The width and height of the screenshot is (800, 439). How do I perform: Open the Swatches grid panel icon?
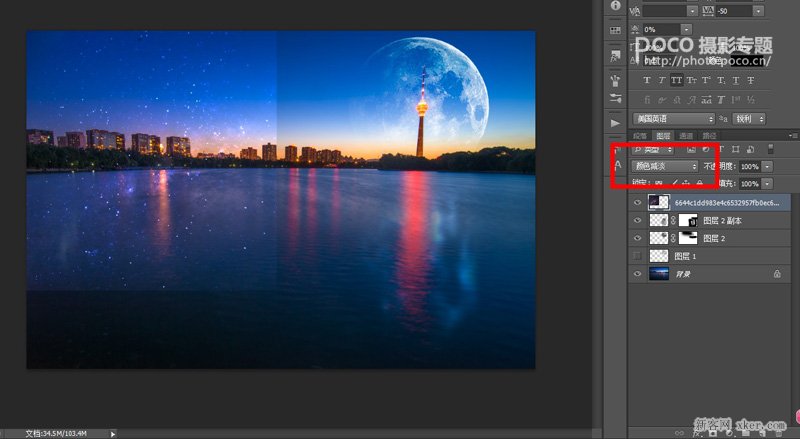[615, 31]
